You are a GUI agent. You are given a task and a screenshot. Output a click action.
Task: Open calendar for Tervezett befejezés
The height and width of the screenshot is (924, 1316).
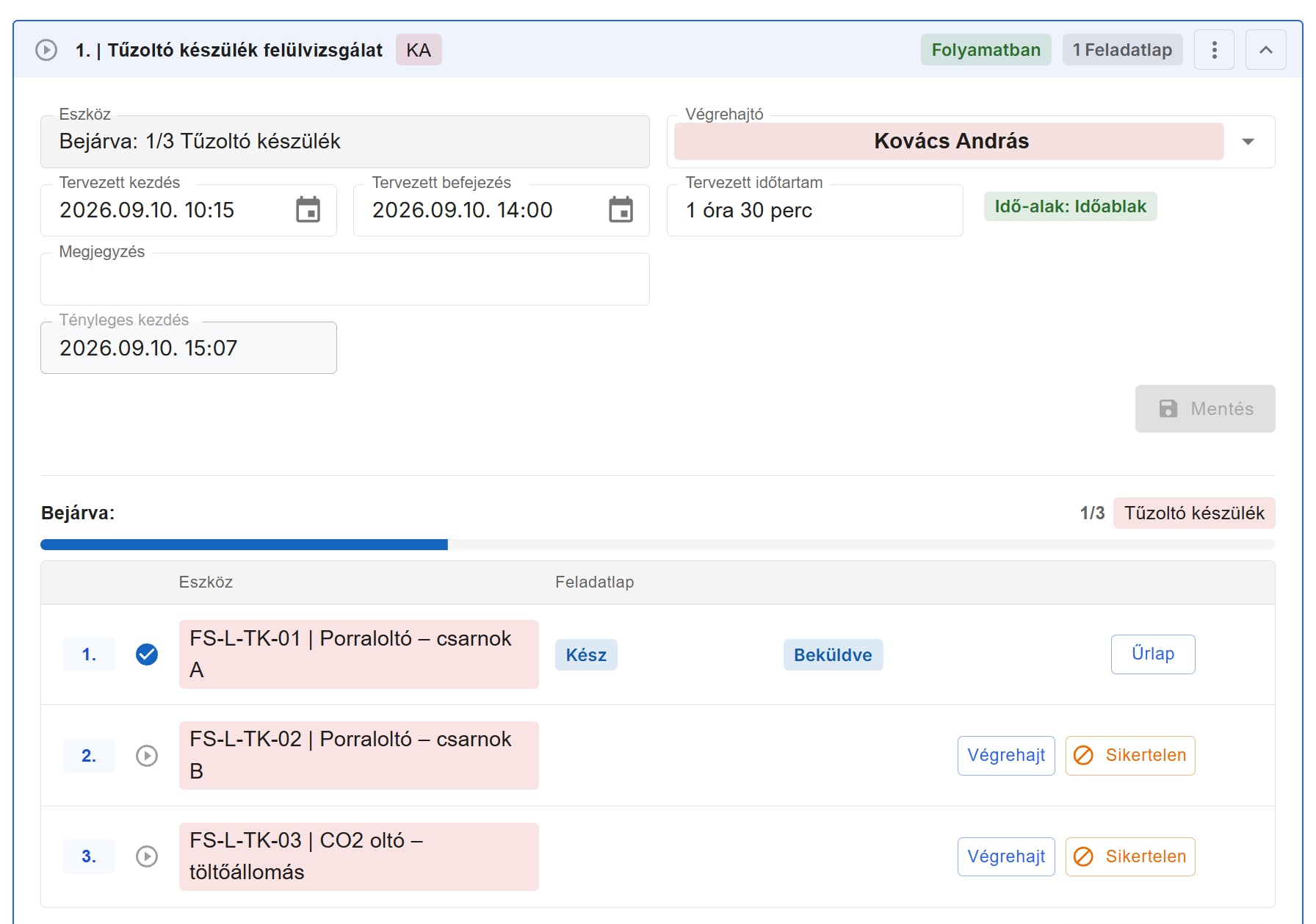(621, 210)
